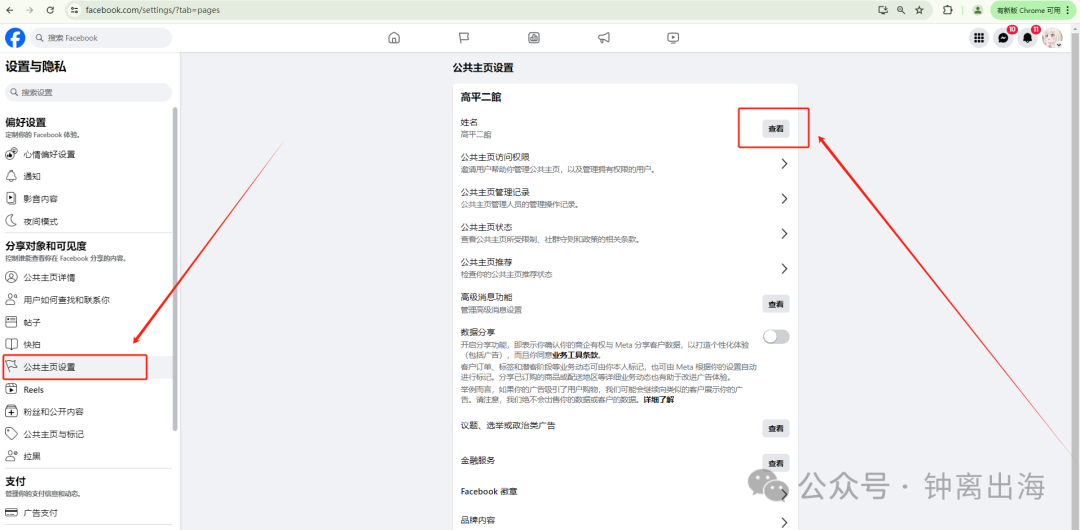1080x530 pixels.
Task: Open the 业务工具条款 link
Action: tap(576, 355)
